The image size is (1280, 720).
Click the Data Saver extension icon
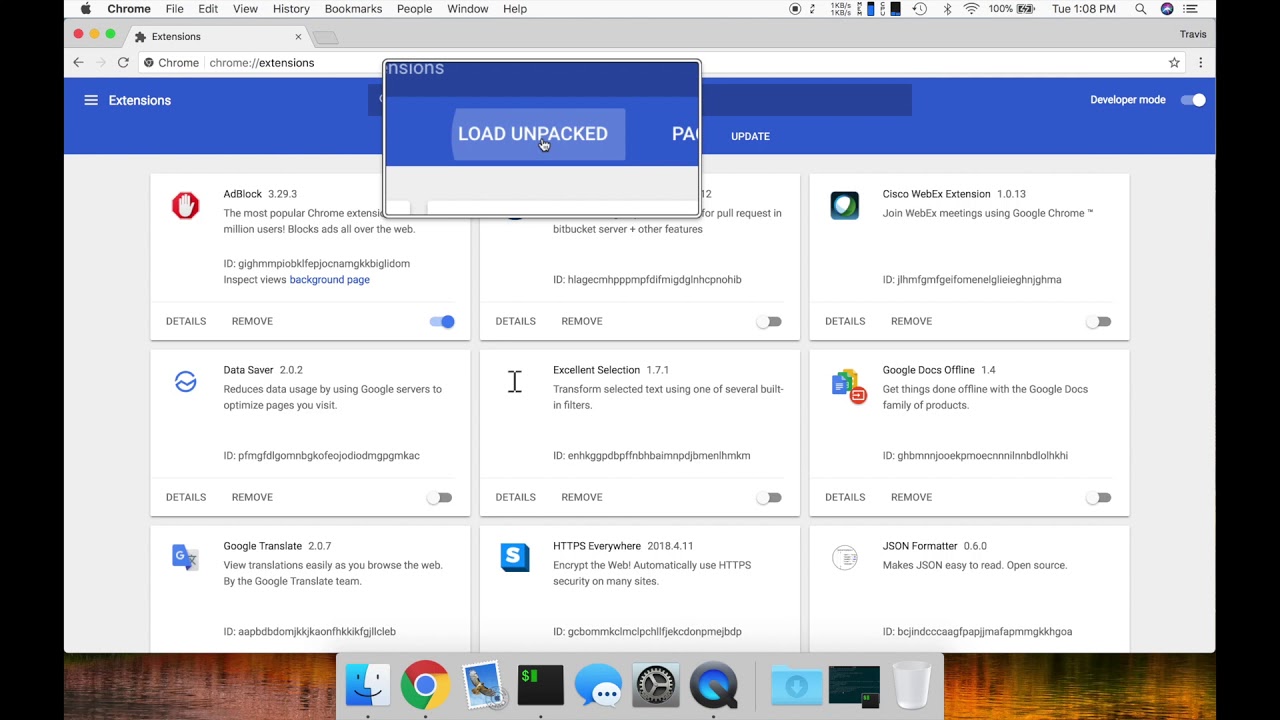pyautogui.click(x=185, y=382)
